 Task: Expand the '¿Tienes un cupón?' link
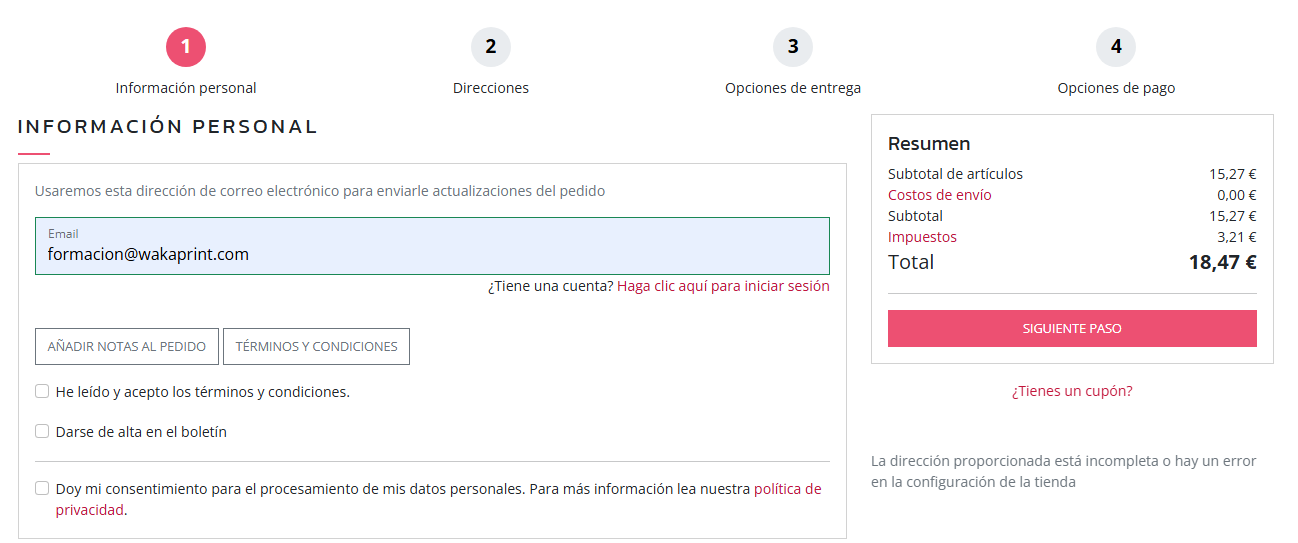pyautogui.click(x=1072, y=391)
